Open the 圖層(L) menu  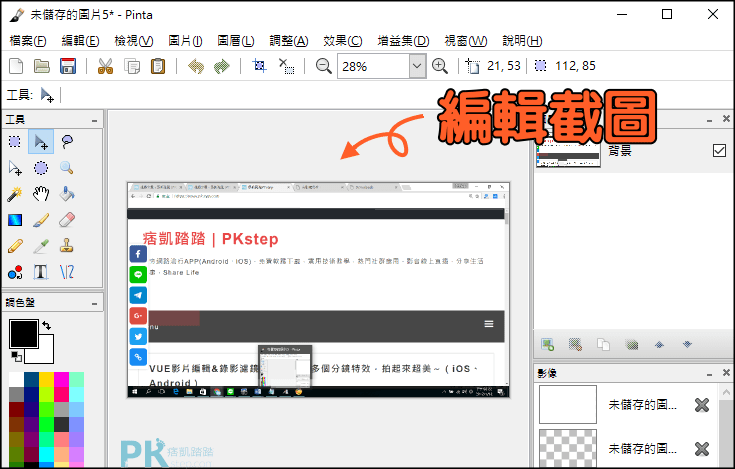pos(235,41)
